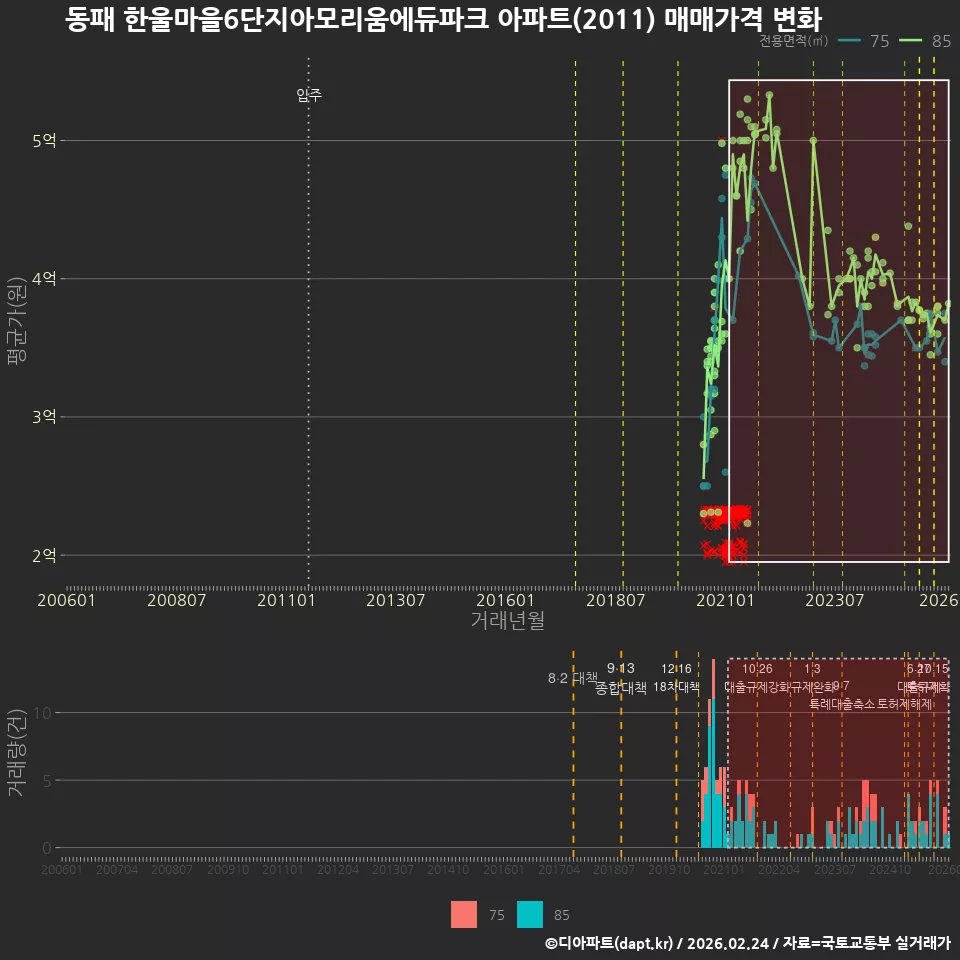Click 202101 on the price chart x-axis
The height and width of the screenshot is (960, 960).
tap(725, 600)
